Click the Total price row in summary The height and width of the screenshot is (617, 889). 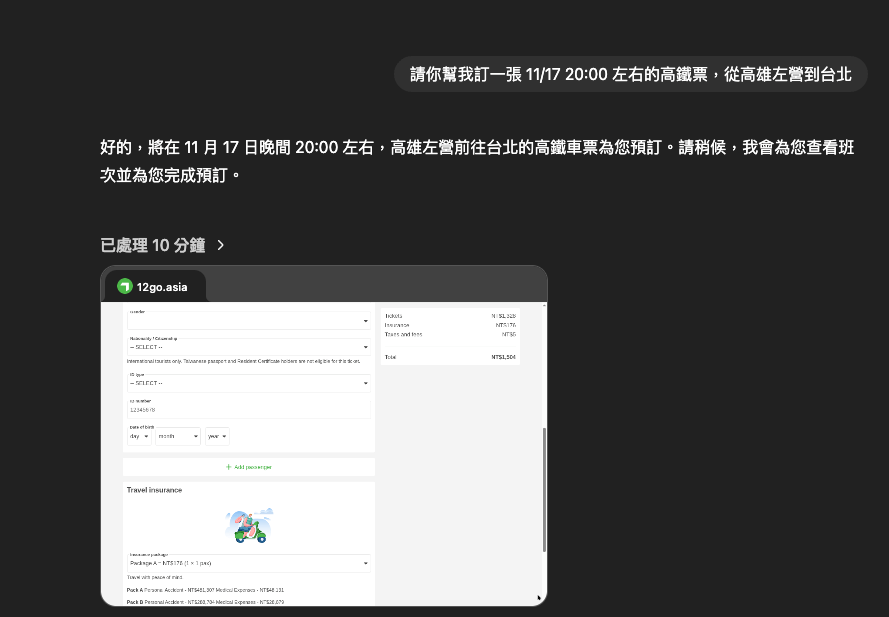[x=450, y=357]
